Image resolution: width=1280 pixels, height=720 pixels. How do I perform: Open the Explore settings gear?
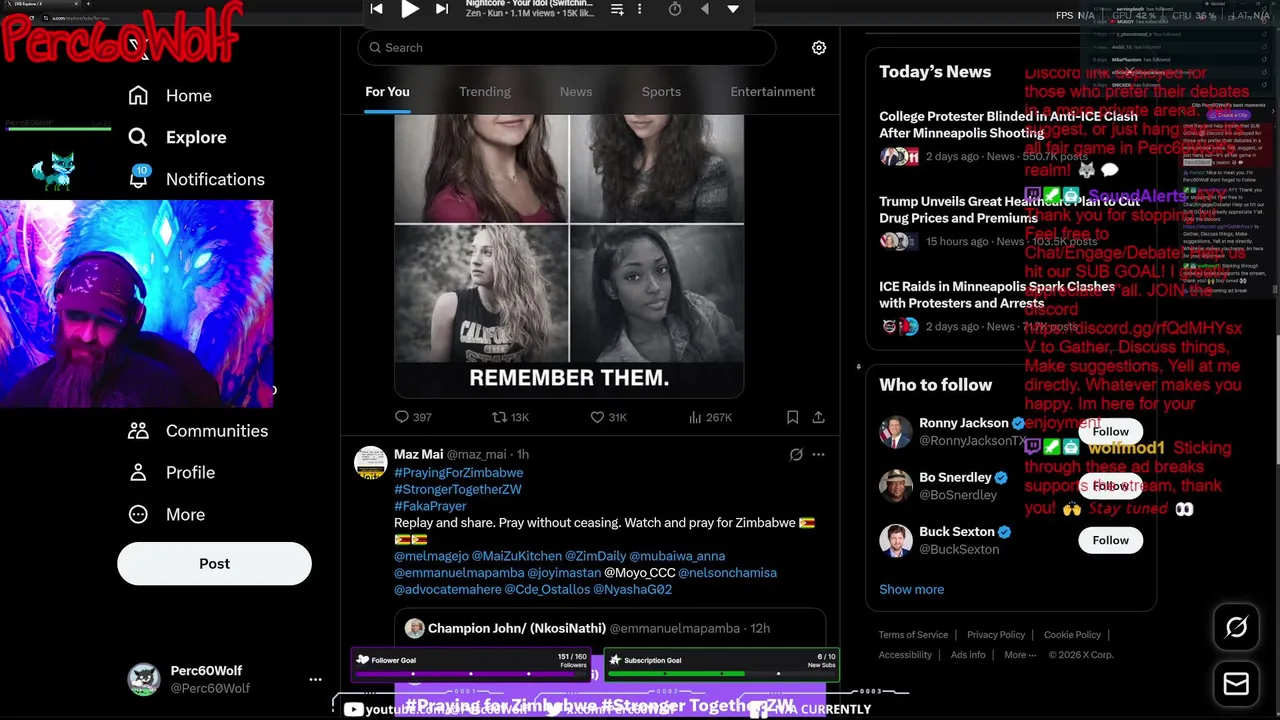pos(819,48)
